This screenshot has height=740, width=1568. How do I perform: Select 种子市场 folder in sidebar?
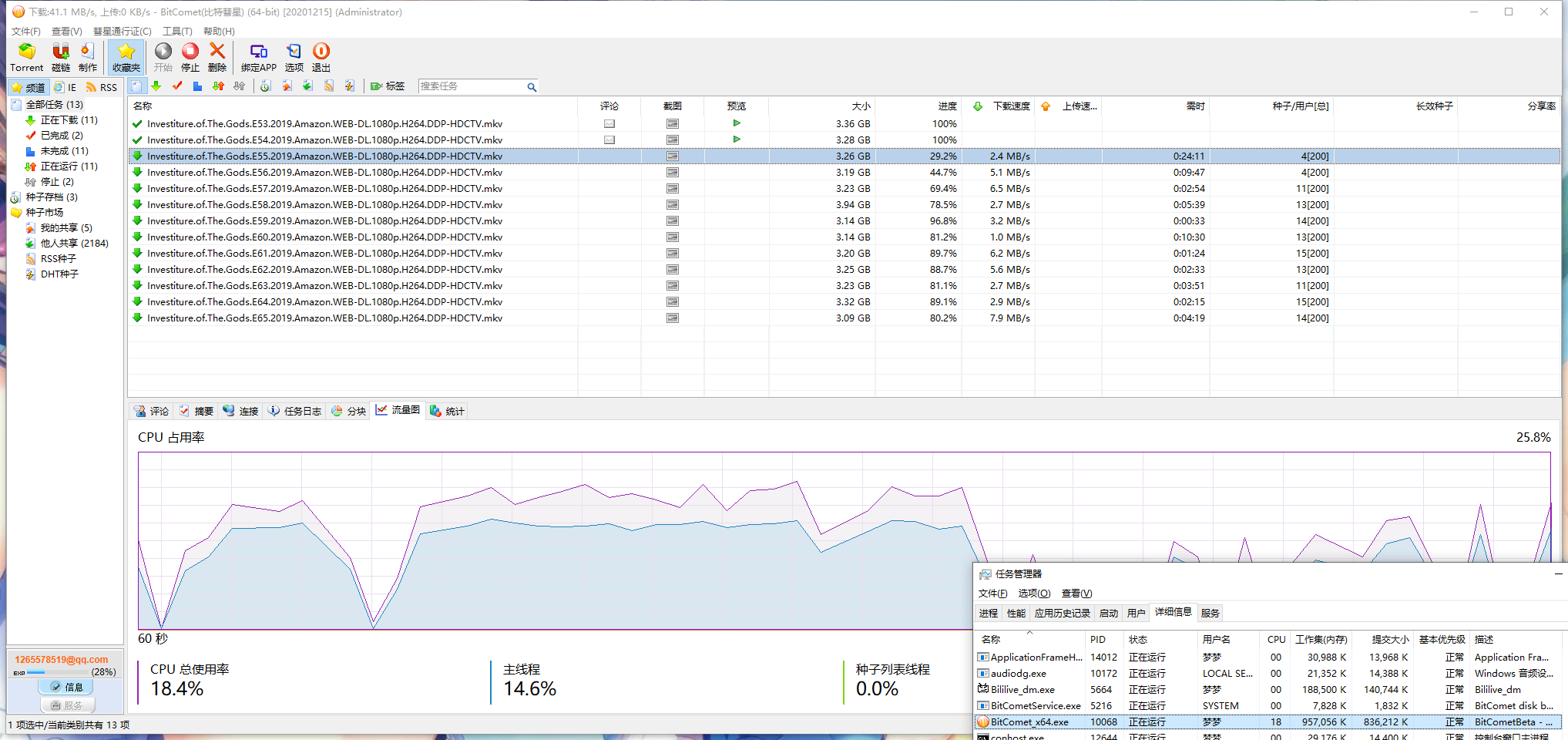(x=45, y=212)
